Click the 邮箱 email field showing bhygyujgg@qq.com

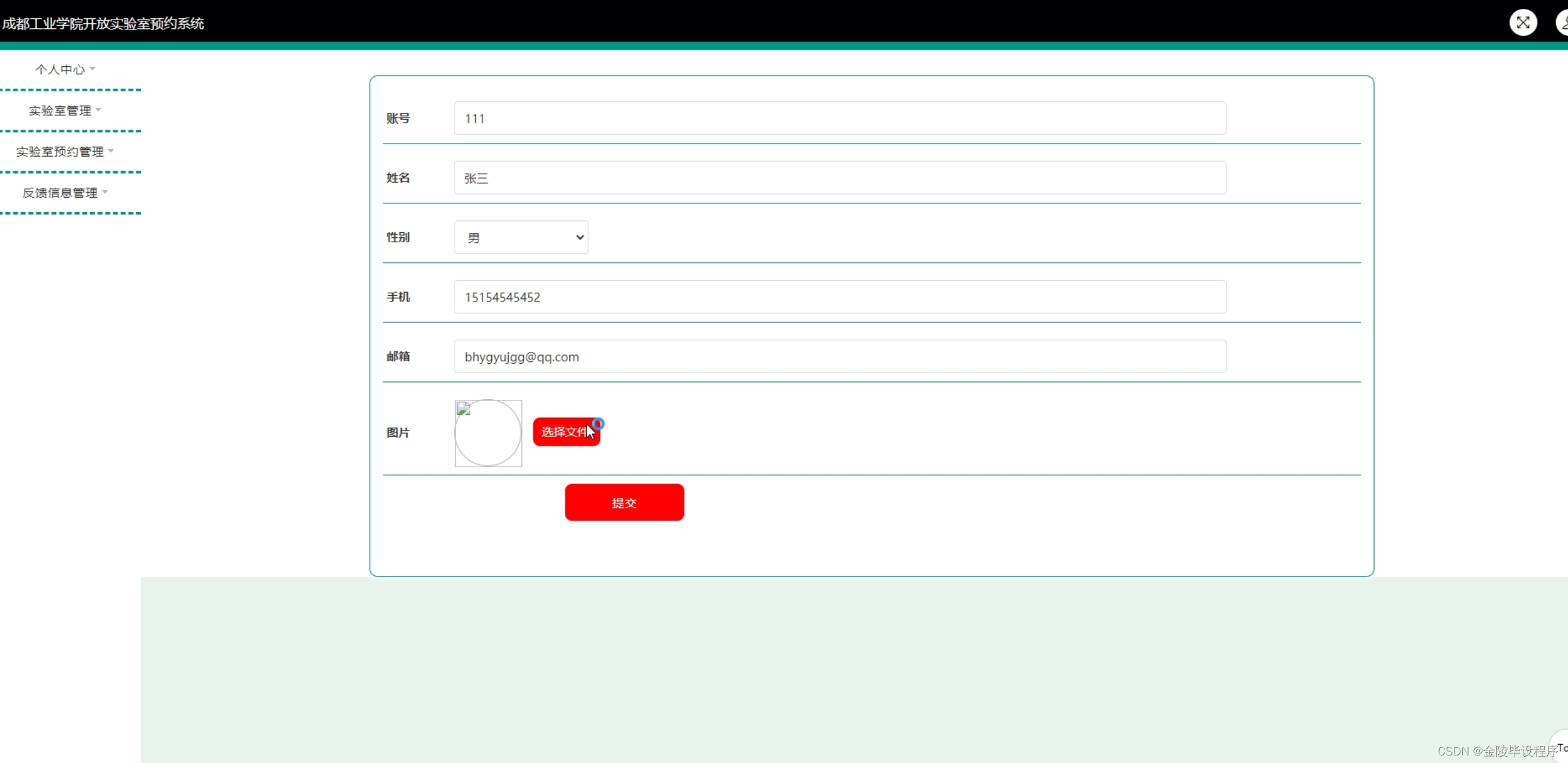coord(840,356)
